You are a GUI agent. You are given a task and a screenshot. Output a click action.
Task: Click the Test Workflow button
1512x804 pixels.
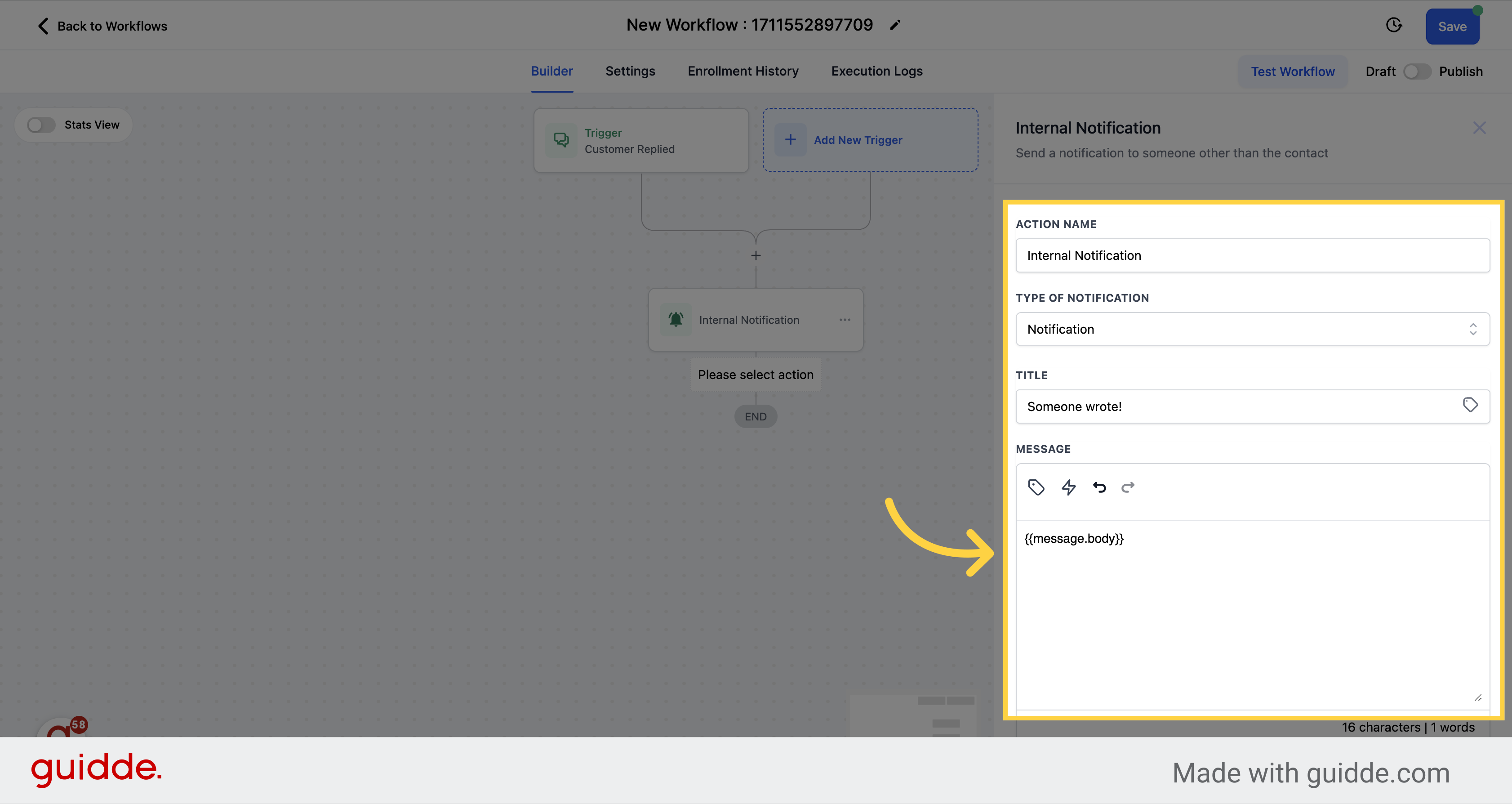coord(1293,71)
